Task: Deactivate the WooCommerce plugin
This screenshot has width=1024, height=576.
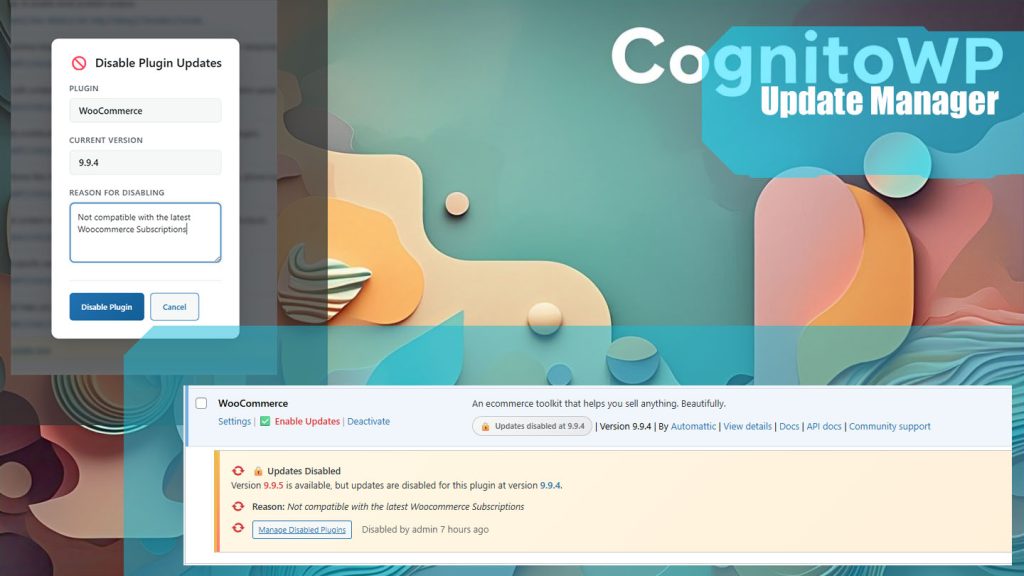Action: click(368, 421)
